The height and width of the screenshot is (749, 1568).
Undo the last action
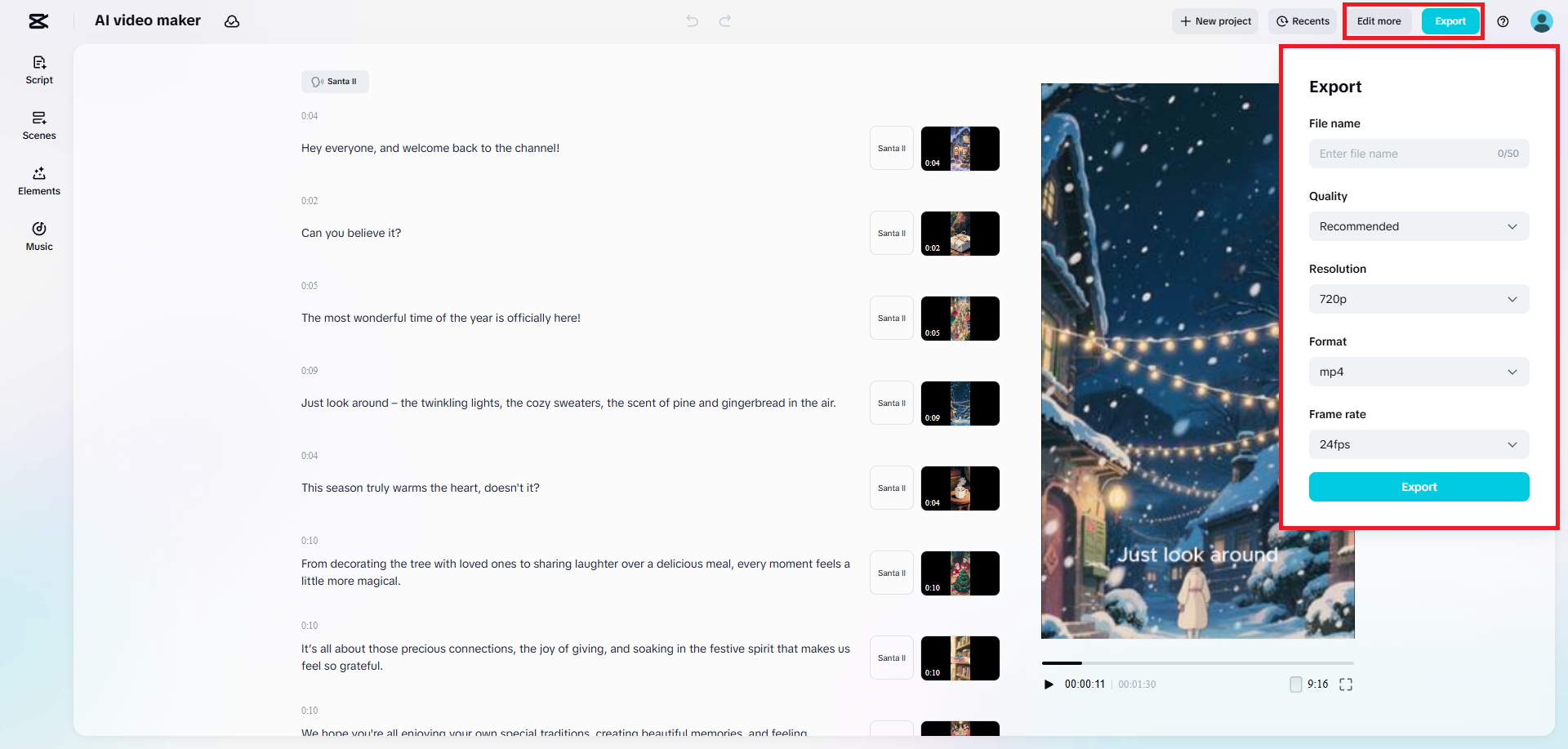point(692,21)
